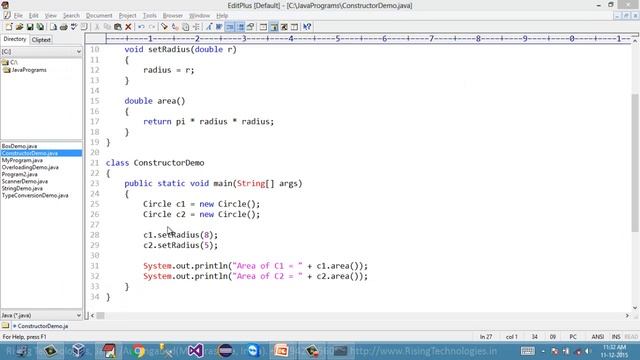Viewport: 640px width, 360px height.
Task: Click the 'ln 27' status bar entry
Action: coord(486,337)
